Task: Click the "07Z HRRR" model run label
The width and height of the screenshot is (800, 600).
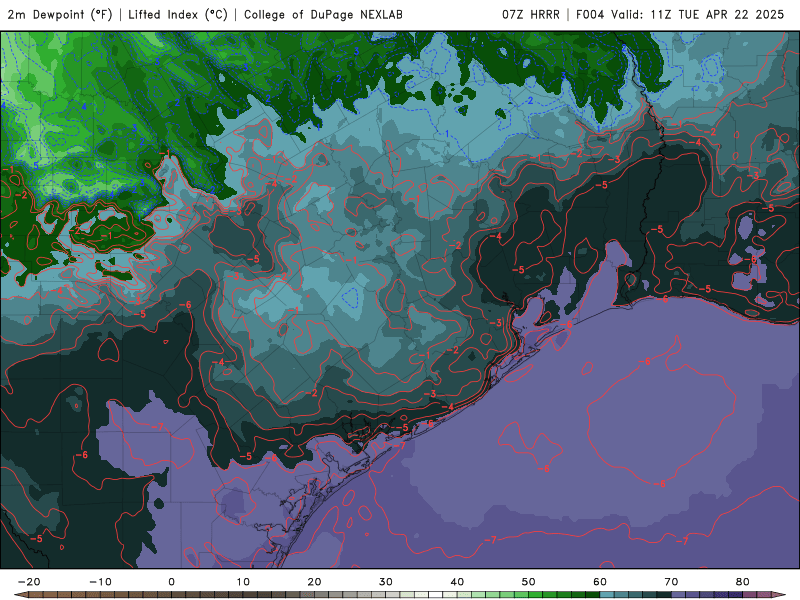Action: pyautogui.click(x=531, y=14)
